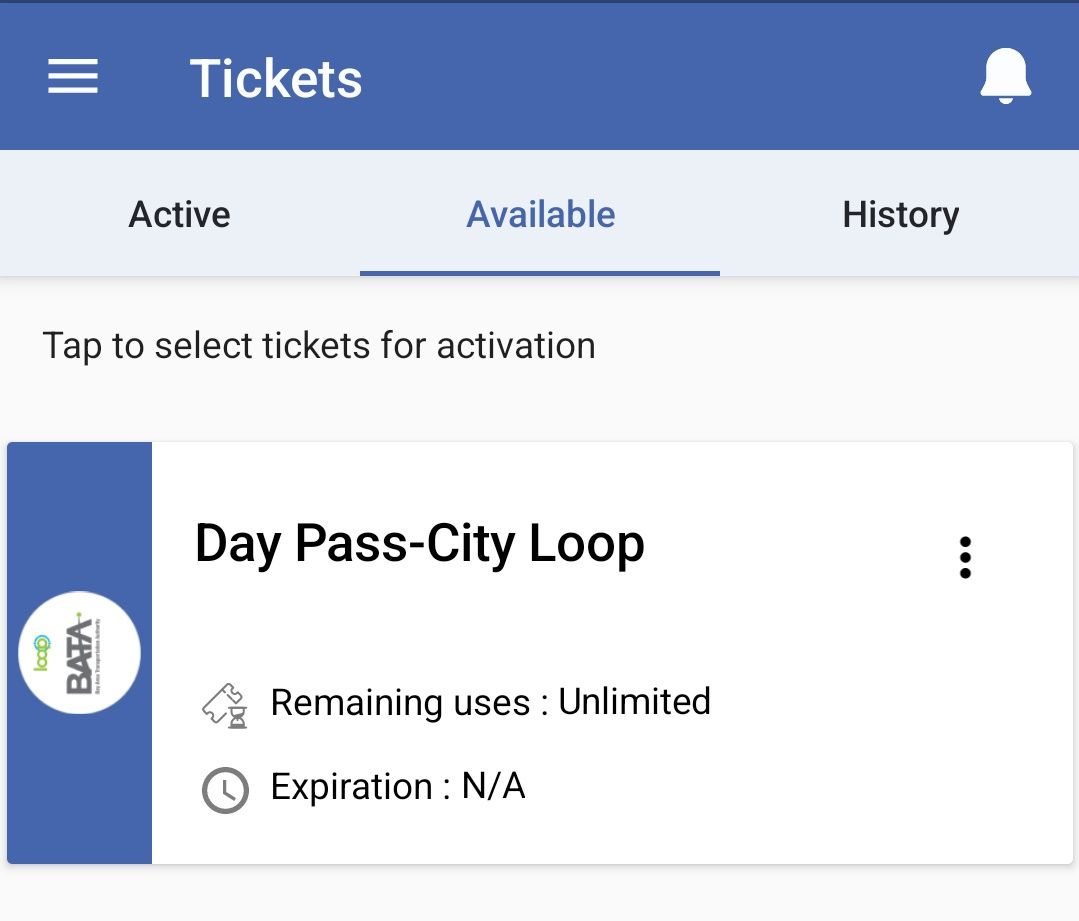Click the 'Expiration' label text
This screenshot has height=921, width=1079.
tap(351, 787)
